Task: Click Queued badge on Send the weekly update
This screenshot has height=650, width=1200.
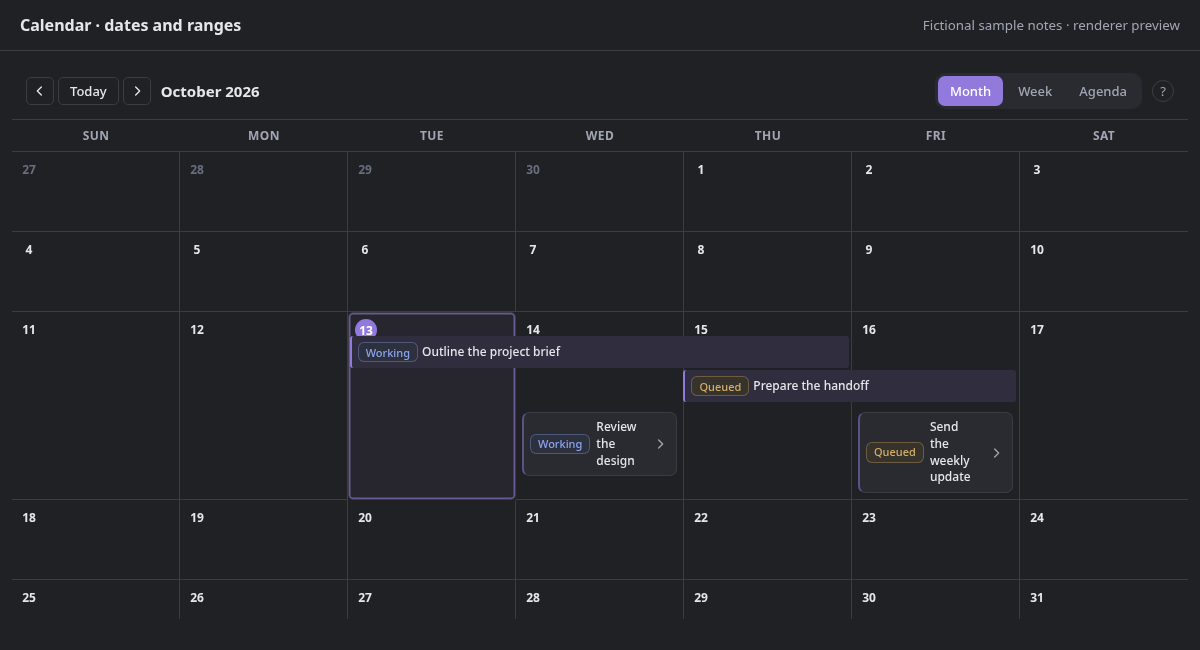Action: (895, 452)
